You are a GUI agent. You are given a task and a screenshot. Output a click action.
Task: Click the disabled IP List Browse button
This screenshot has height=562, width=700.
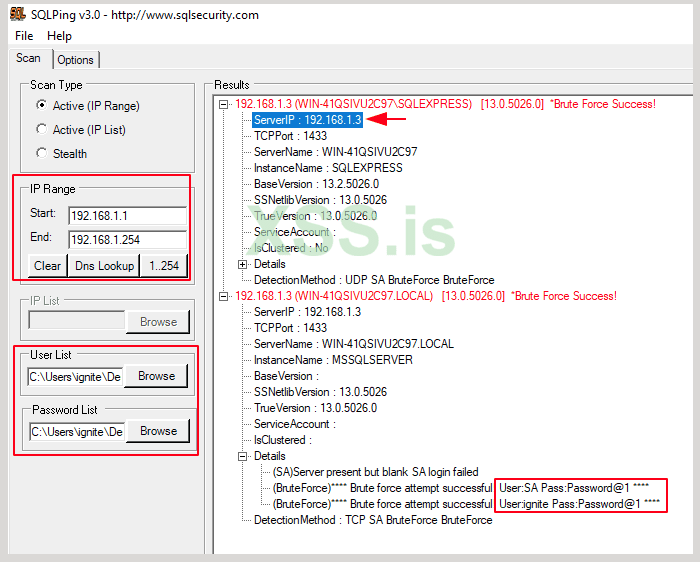(158, 322)
